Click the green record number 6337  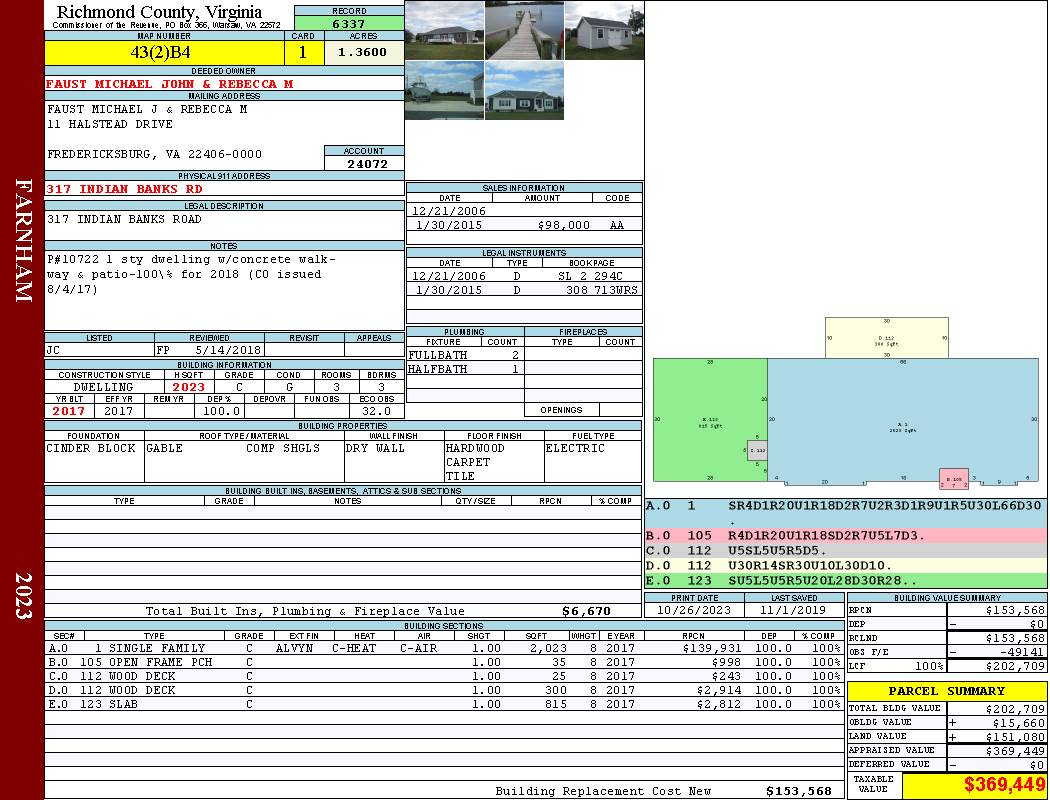click(x=348, y=23)
